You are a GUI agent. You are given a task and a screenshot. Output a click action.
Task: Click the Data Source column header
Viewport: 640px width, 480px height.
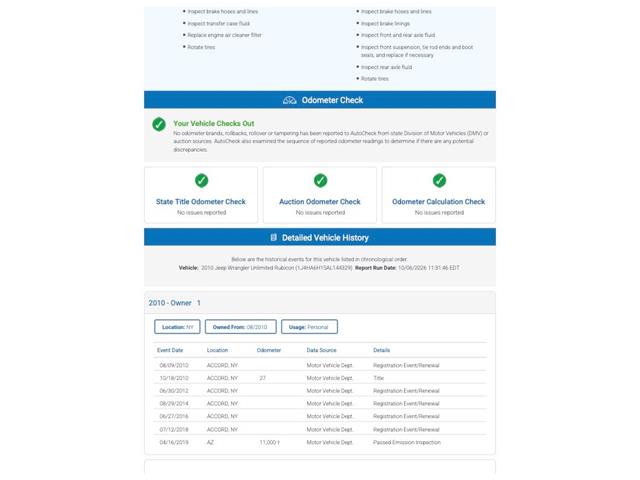(321, 350)
